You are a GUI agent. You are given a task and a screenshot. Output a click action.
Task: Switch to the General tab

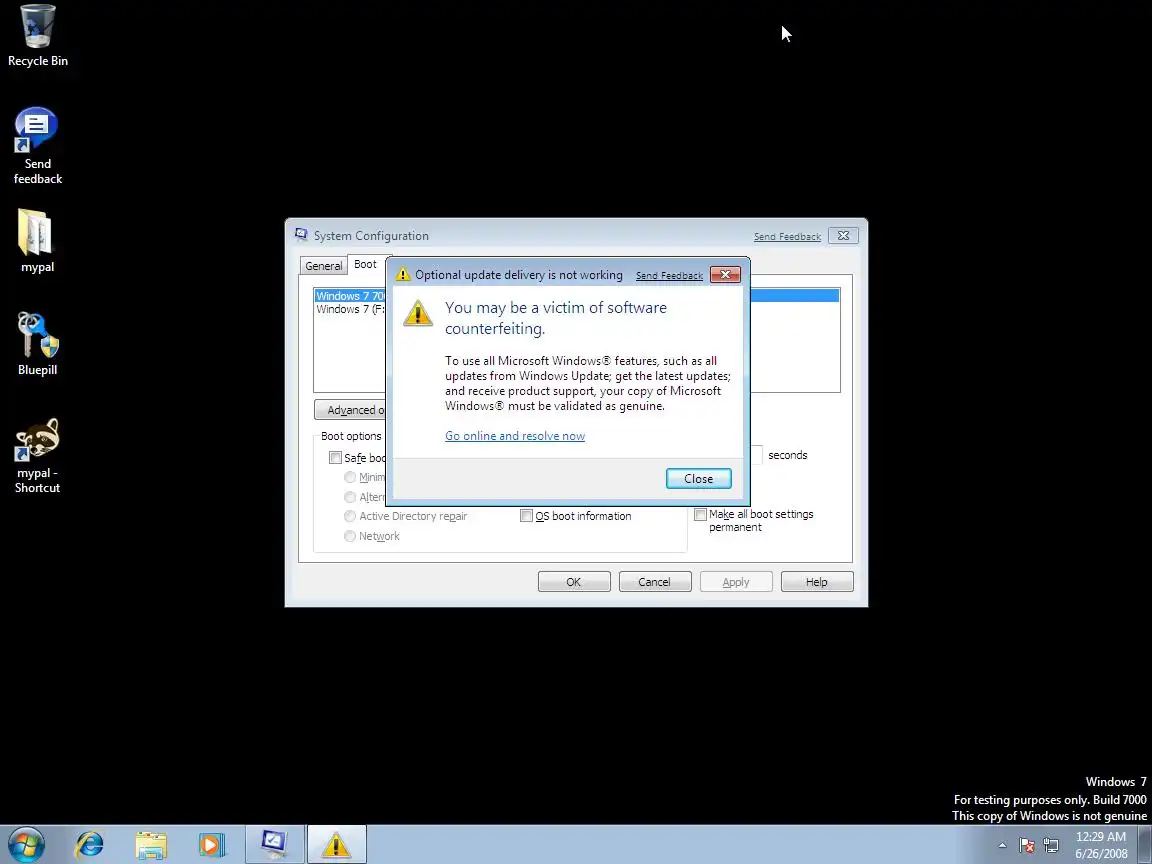[323, 266]
